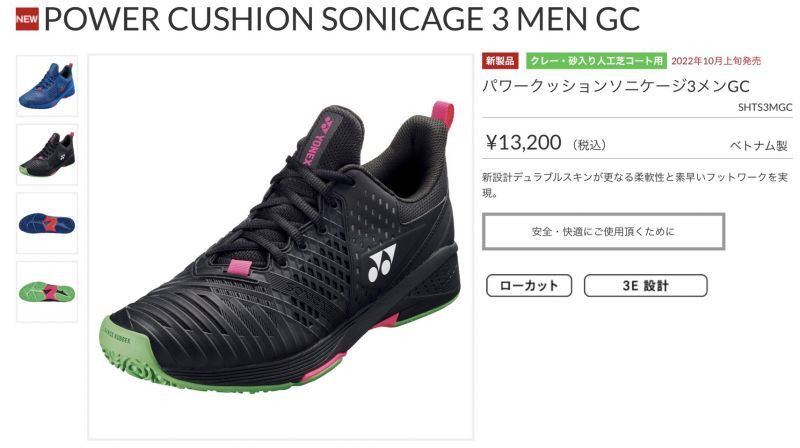Click the green クレー・砂入り人工芝コート用 tag
The height and width of the screenshot is (448, 800).
596,61
